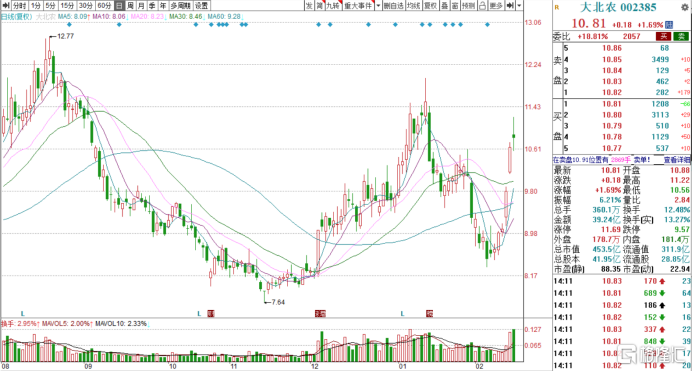Expand the dropdown at toolbar far right
This screenshot has height=371, width=692.
pos(519,5)
